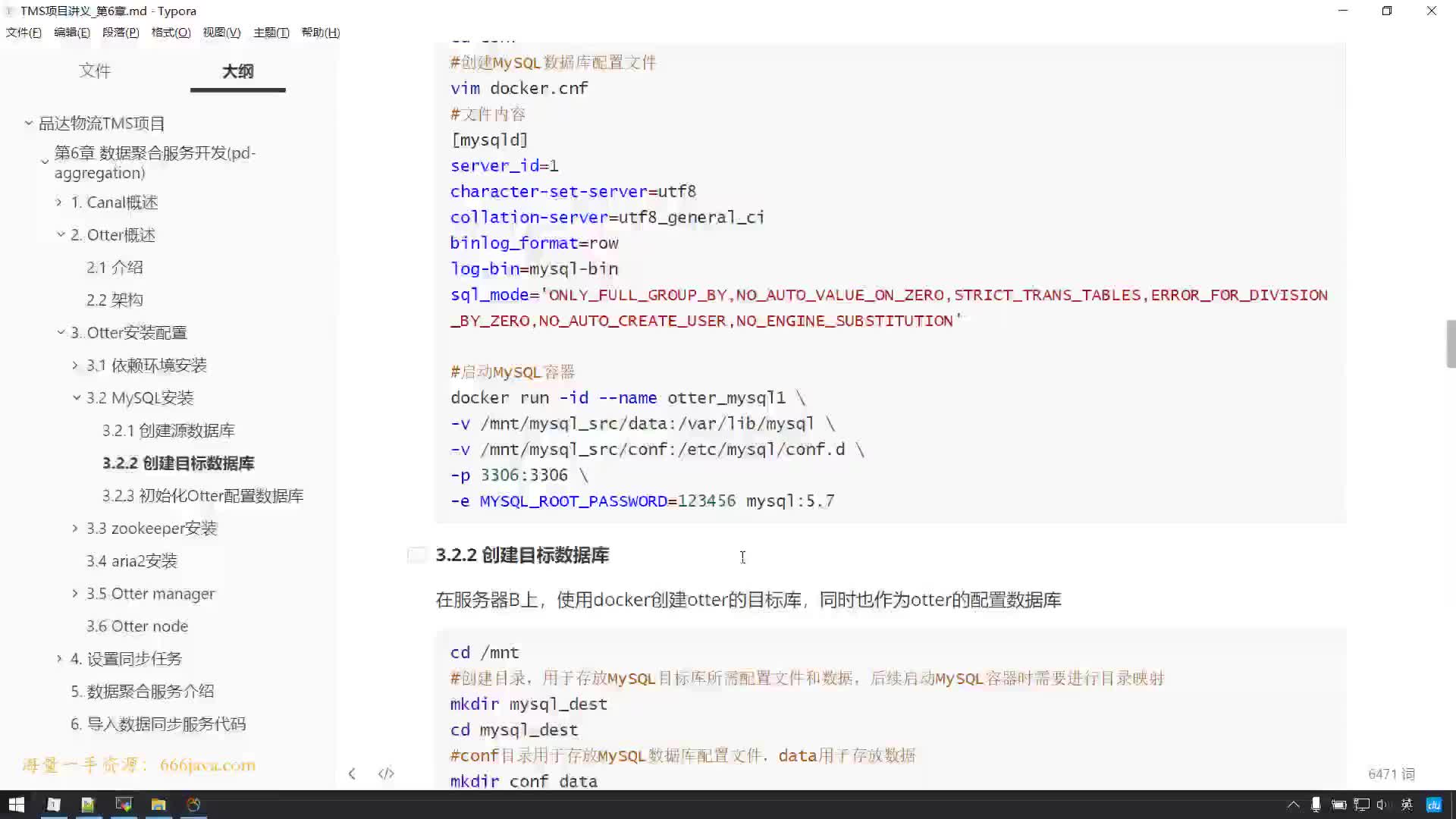Hide sidebar with the left arrow icon
The height and width of the screenshot is (819, 1456).
pos(352,773)
